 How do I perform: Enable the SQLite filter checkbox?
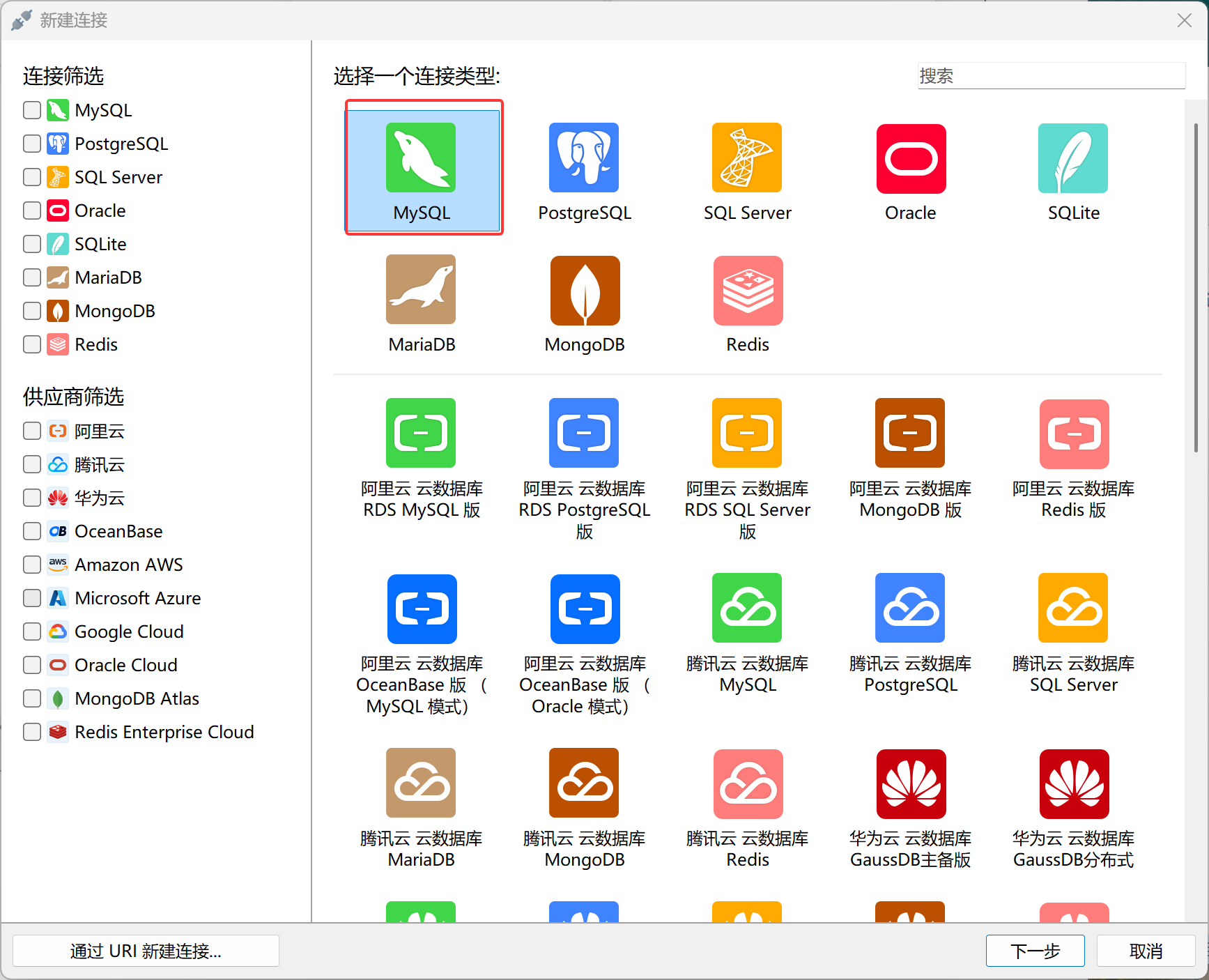pos(32,244)
